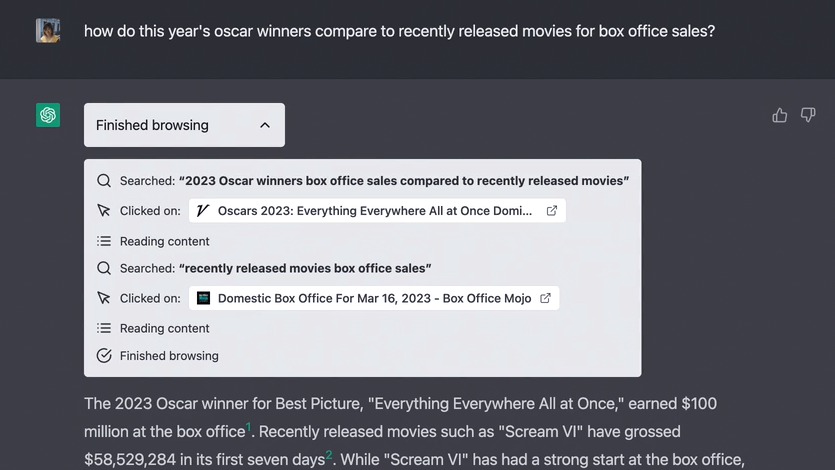Open the Oscars 2023 article link
This screenshot has height=470, width=835.
(374, 211)
